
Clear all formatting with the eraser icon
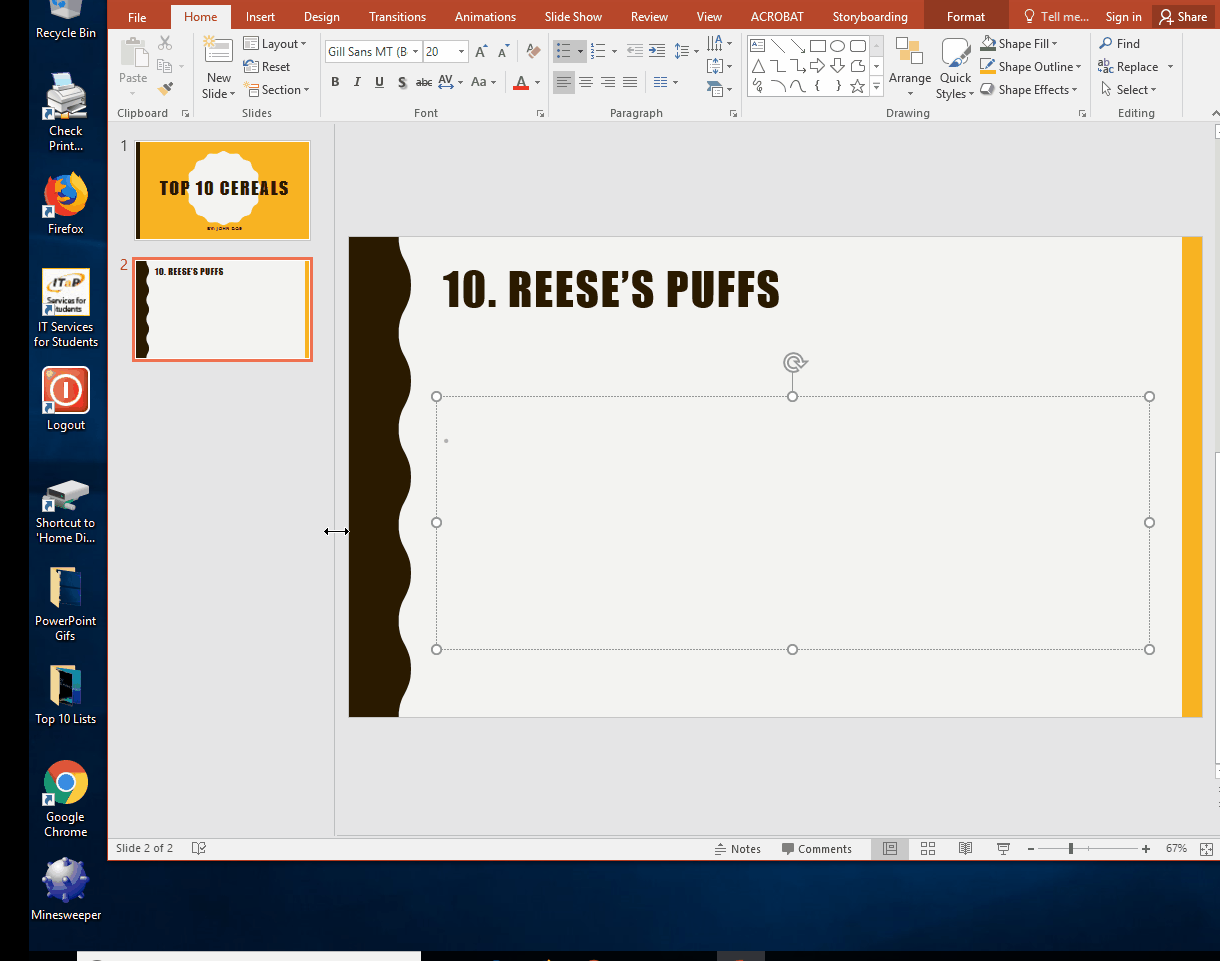(x=533, y=51)
